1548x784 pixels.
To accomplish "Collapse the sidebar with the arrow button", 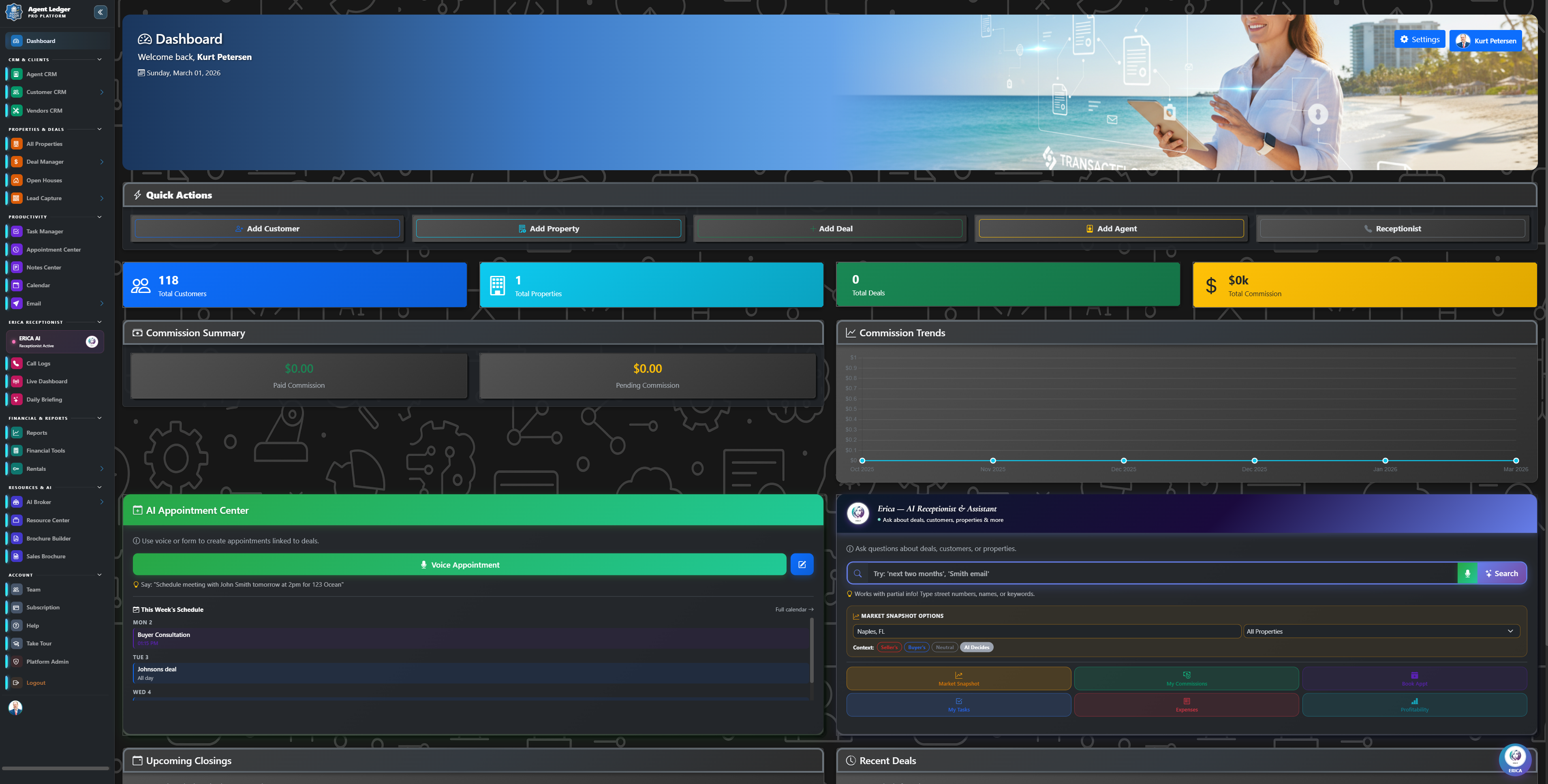I will (100, 12).
